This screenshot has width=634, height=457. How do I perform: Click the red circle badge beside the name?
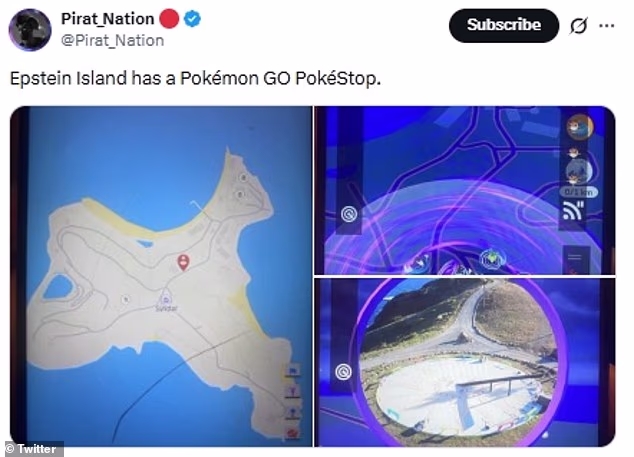point(171,19)
